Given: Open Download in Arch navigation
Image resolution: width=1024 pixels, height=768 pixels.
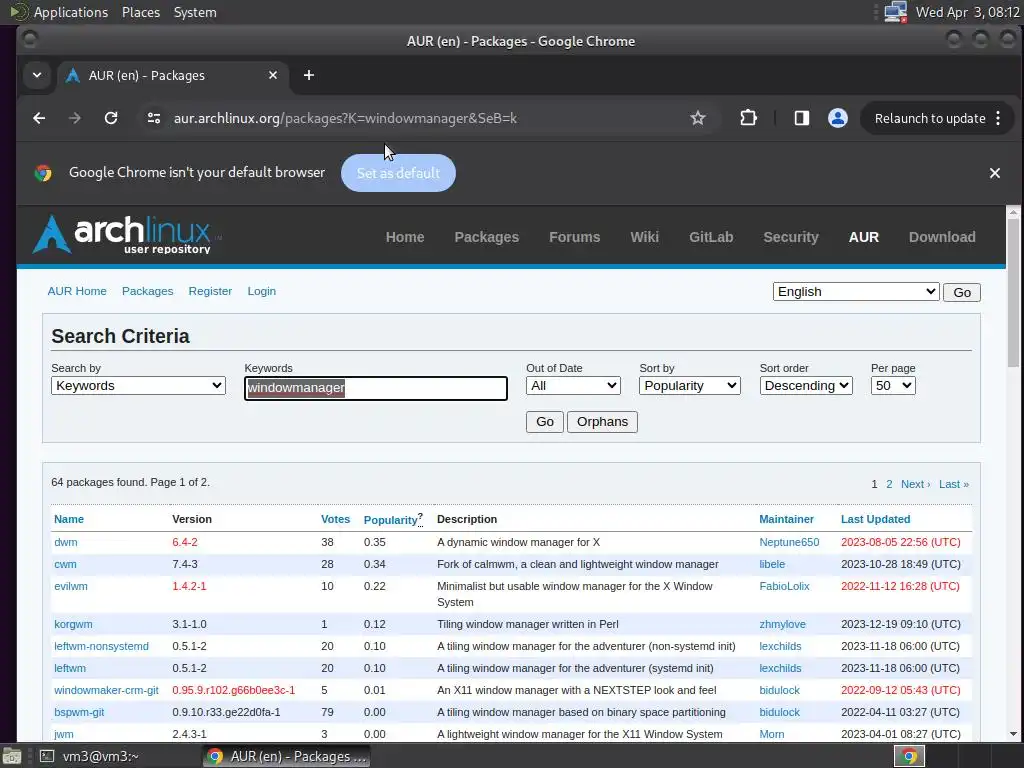Looking at the screenshot, I should (942, 237).
